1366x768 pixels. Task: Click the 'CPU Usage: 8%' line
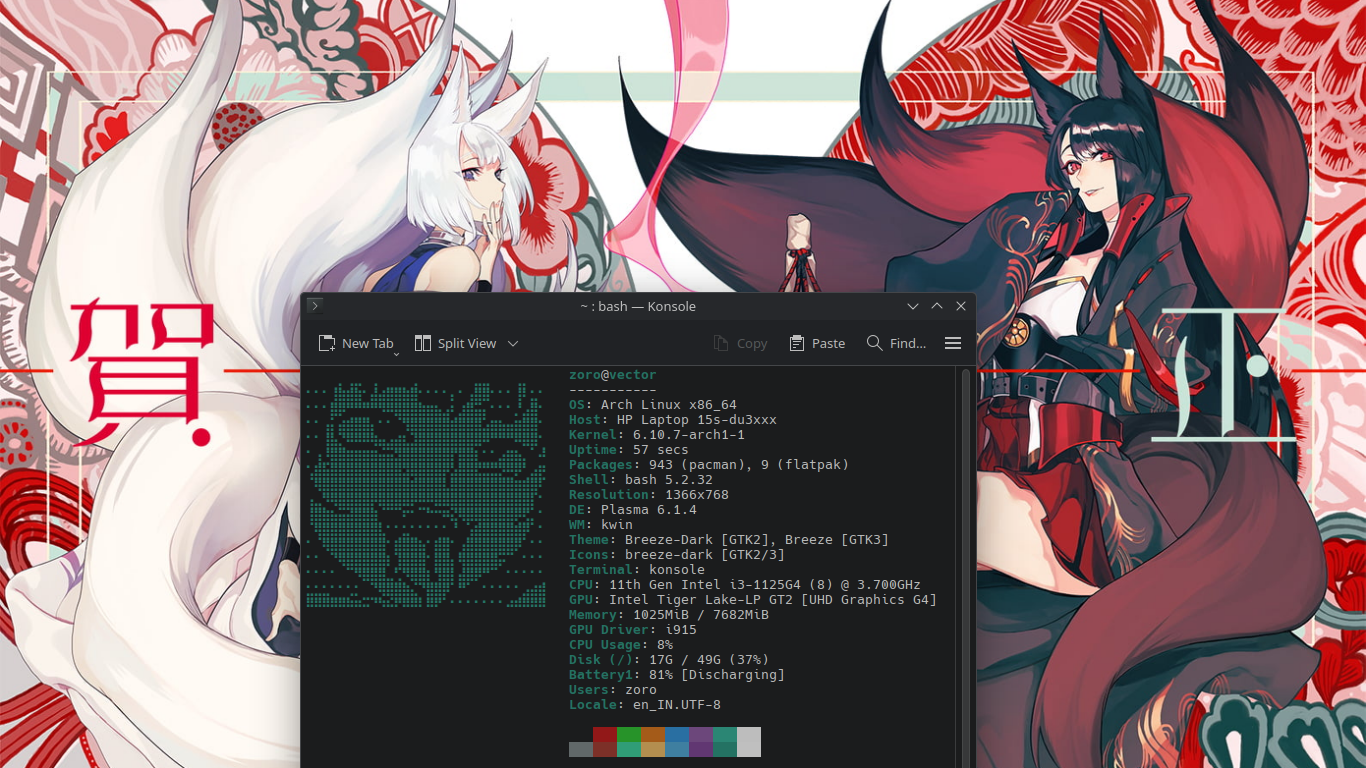pos(621,645)
